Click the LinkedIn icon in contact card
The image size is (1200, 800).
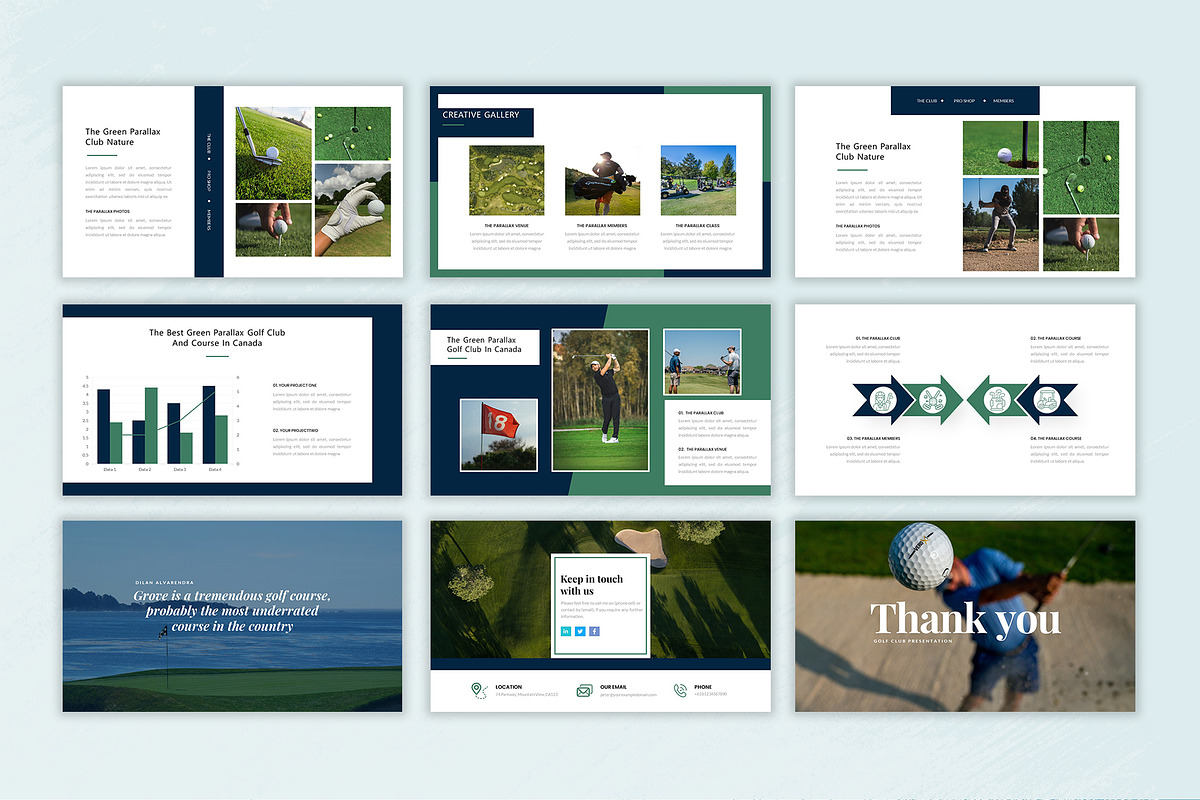coord(566,631)
